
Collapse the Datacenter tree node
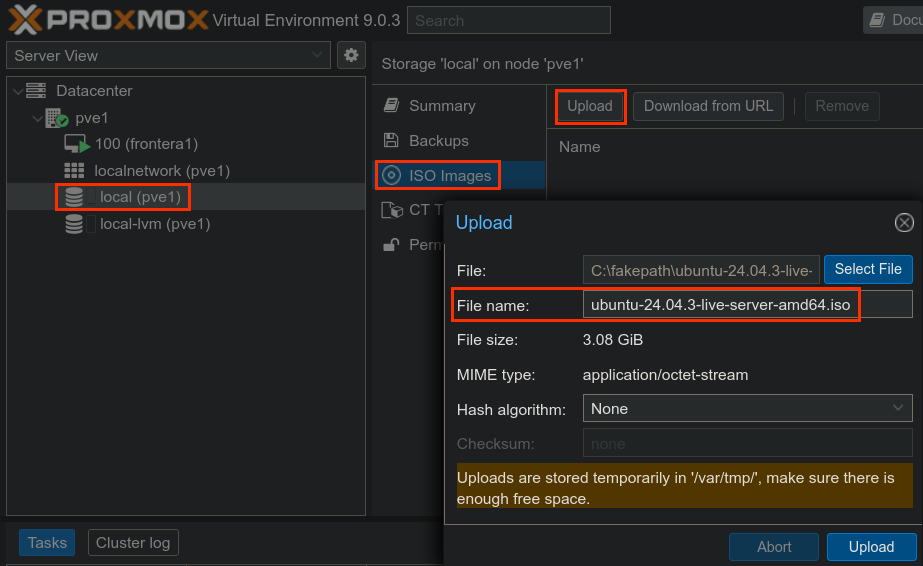coord(17,91)
